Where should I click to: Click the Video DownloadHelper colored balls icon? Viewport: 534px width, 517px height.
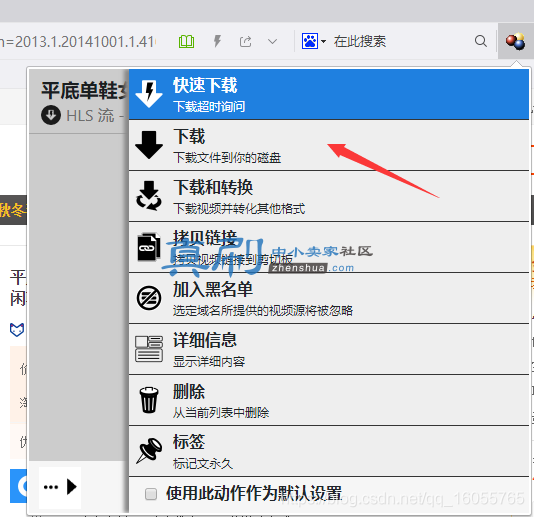click(515, 41)
